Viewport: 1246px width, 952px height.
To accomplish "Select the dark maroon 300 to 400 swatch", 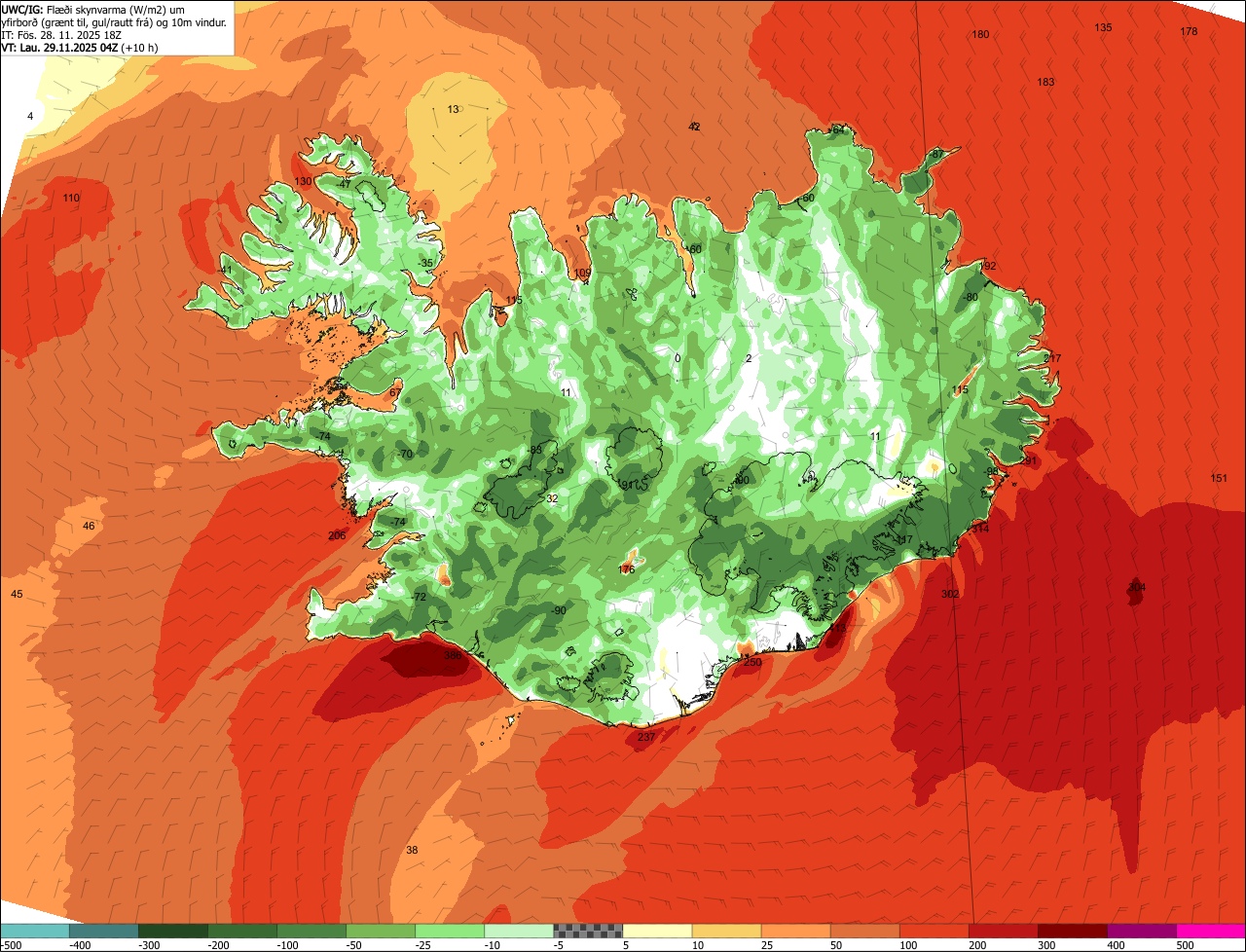I will 1072,931.
